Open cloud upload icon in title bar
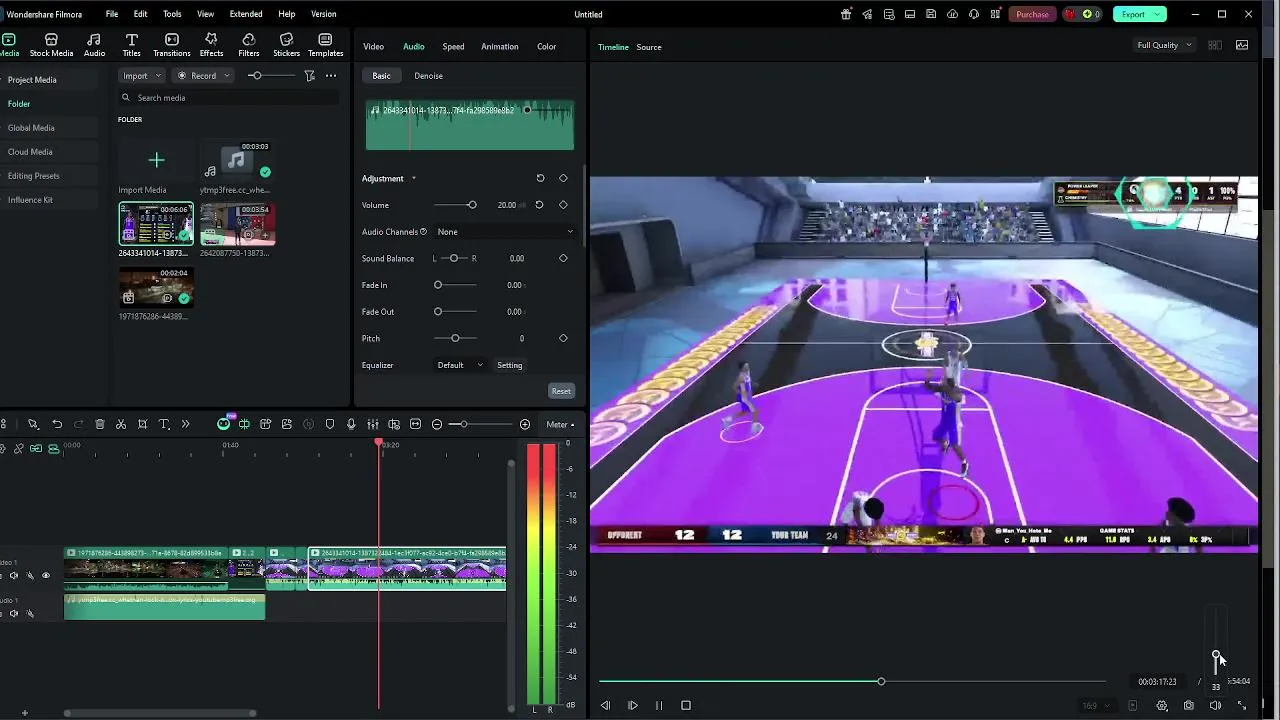The height and width of the screenshot is (720, 1280). click(x=952, y=14)
